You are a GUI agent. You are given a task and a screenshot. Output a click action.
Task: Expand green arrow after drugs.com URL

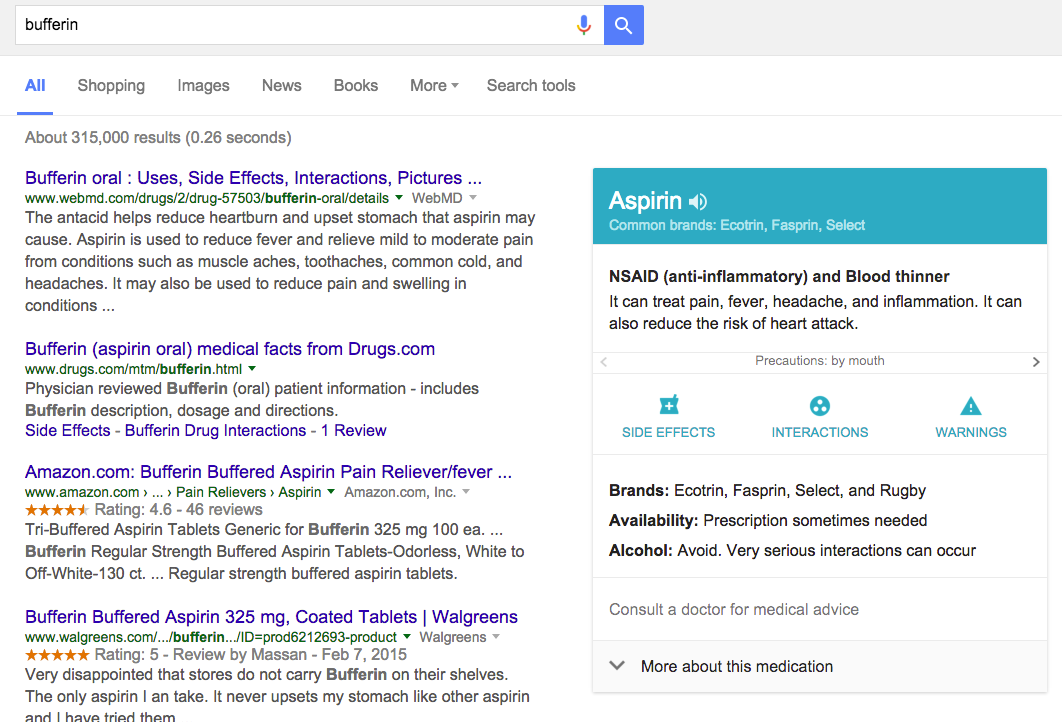pos(252,369)
